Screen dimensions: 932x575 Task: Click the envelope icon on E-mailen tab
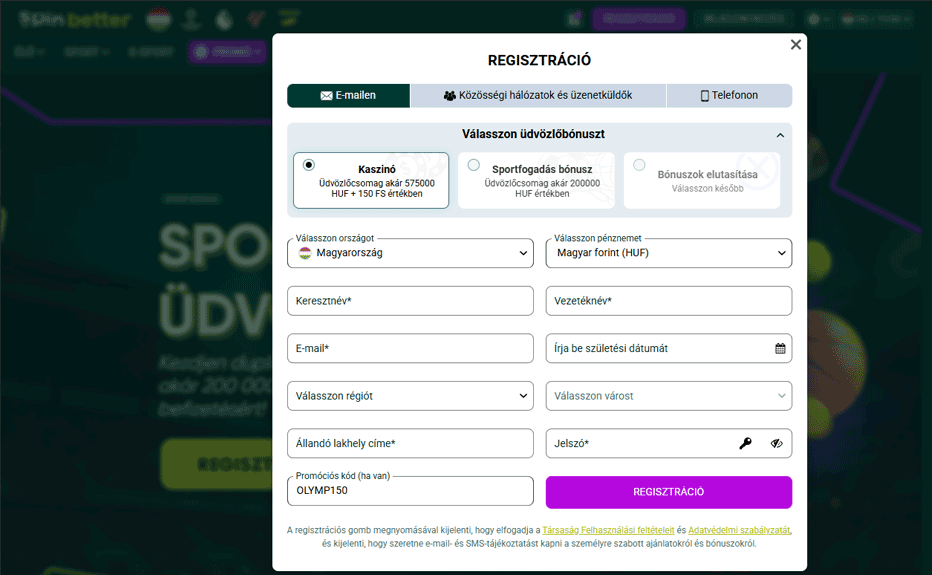(x=326, y=96)
